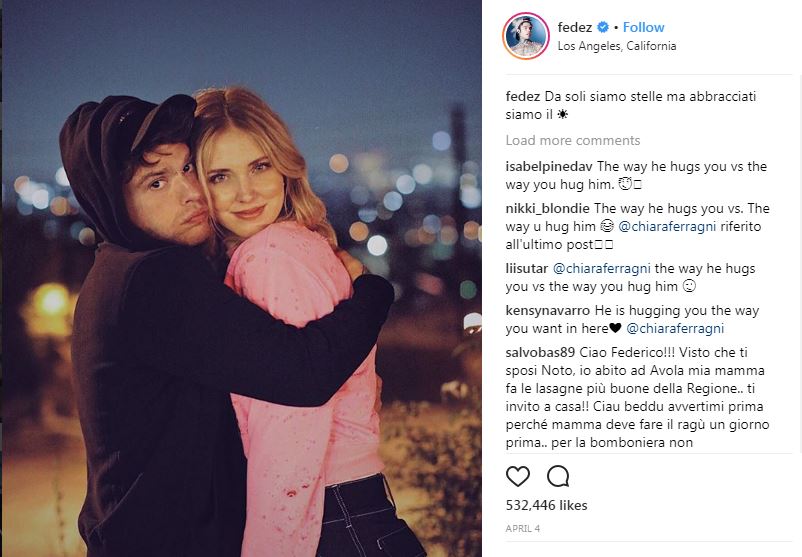Open liisutar's profile

click(526, 269)
